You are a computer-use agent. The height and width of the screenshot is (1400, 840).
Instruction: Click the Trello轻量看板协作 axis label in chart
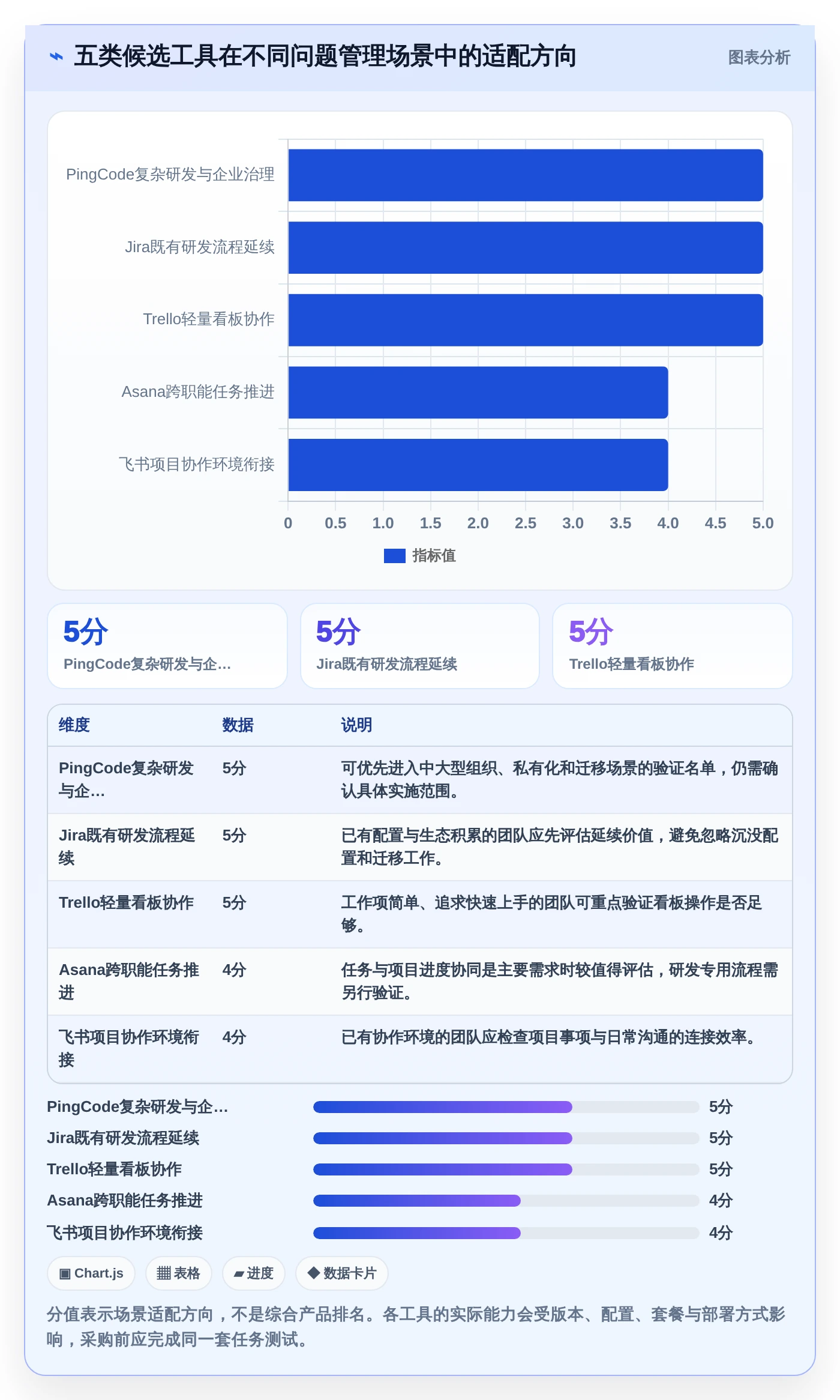(x=209, y=319)
